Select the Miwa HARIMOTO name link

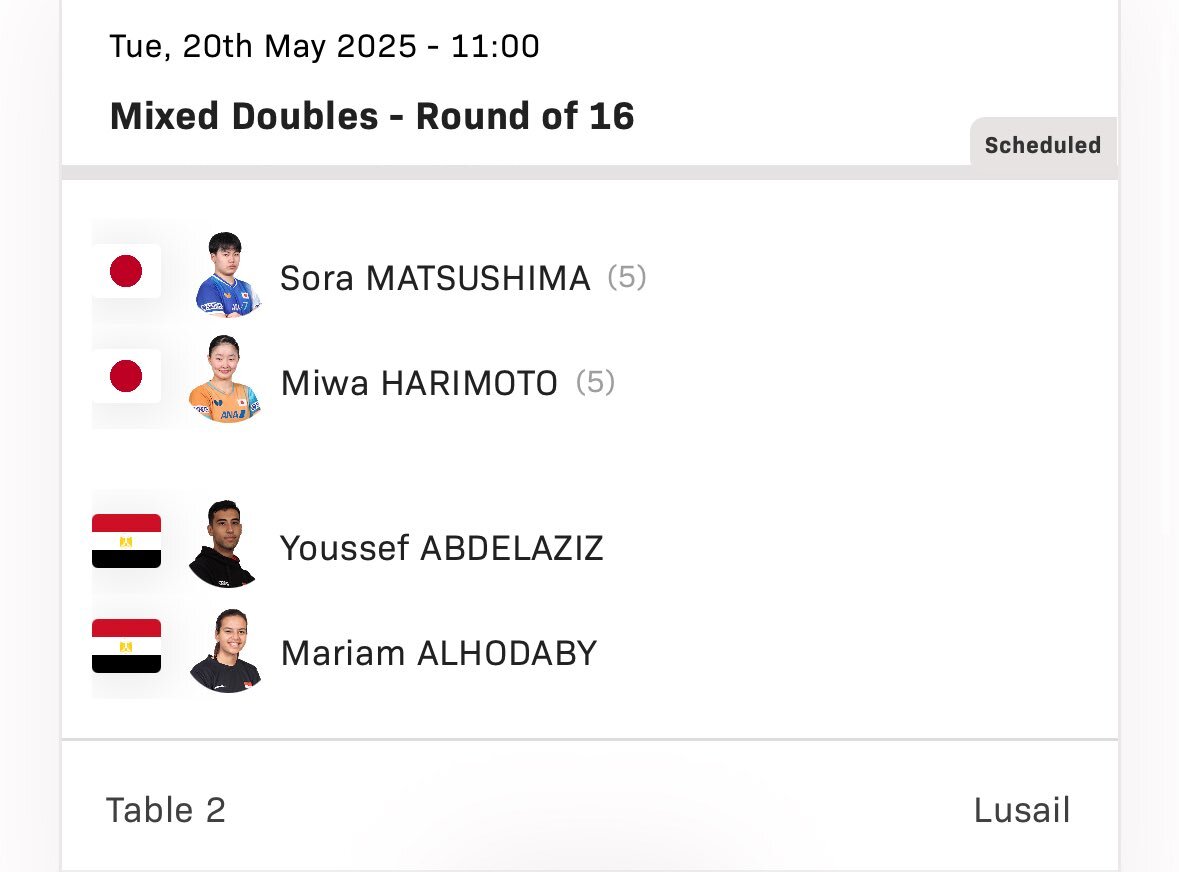(x=419, y=383)
